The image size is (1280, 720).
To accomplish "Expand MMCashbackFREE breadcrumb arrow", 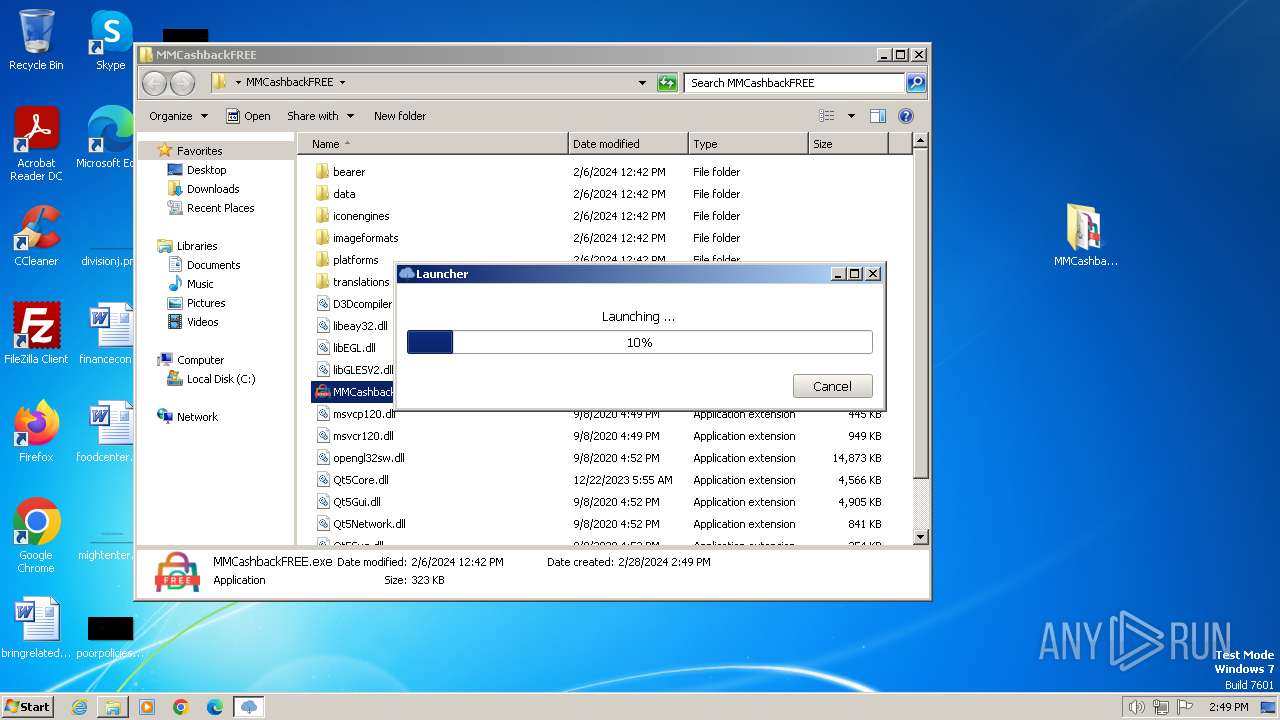I will 342,83.
